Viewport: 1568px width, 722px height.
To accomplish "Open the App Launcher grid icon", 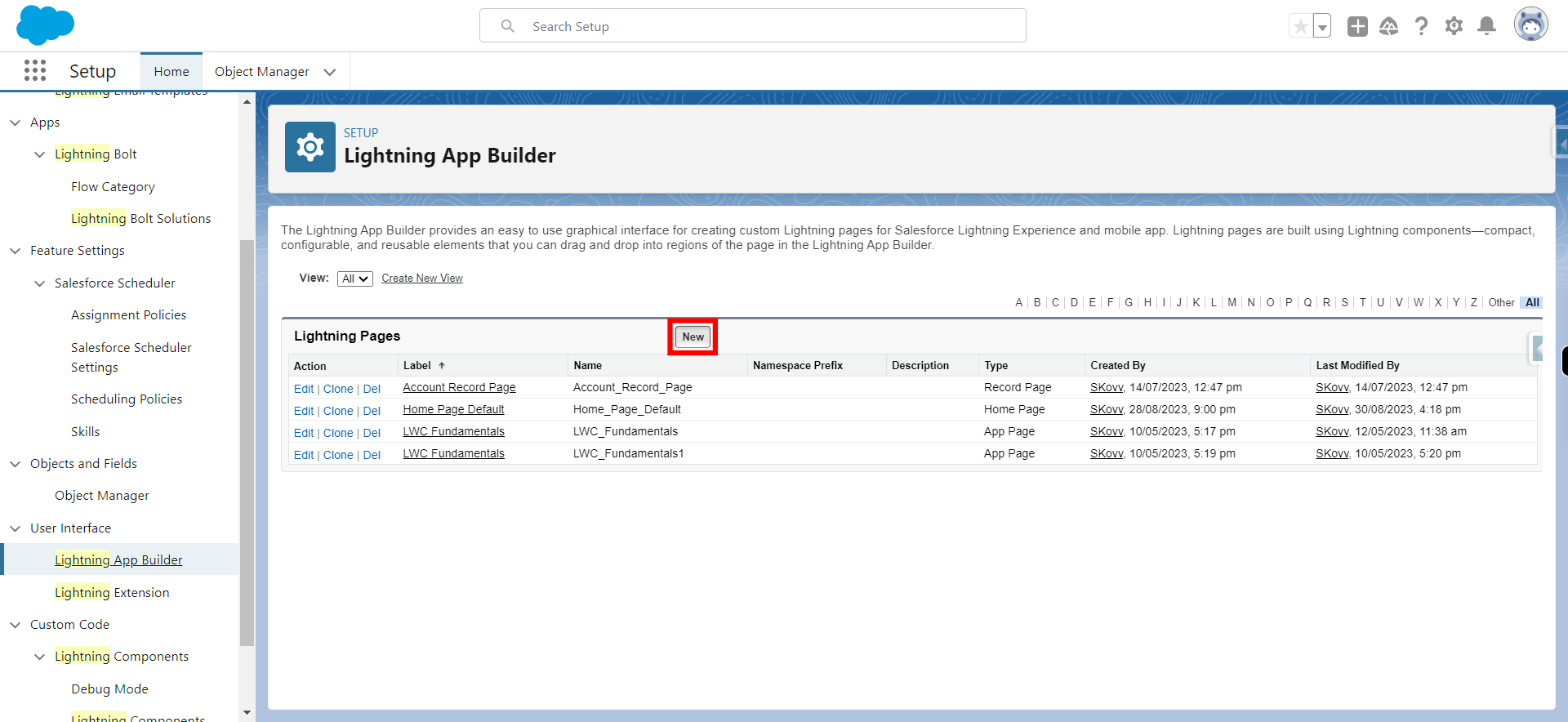I will 35,70.
